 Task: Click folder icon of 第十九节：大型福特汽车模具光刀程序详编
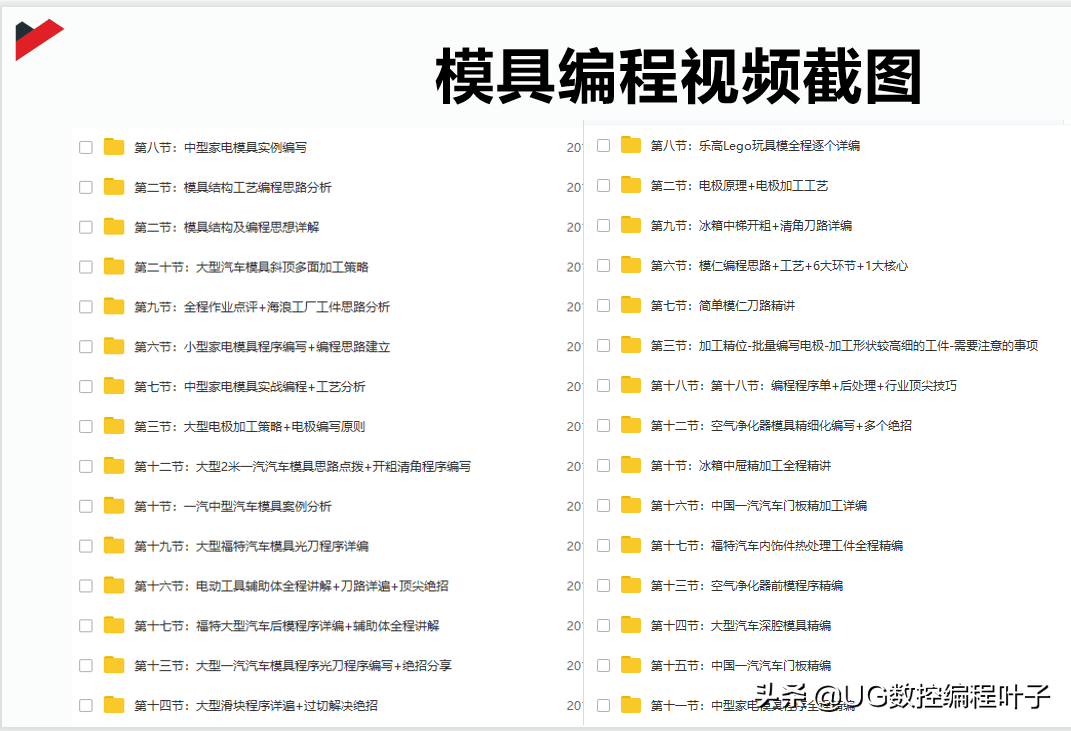(x=113, y=545)
